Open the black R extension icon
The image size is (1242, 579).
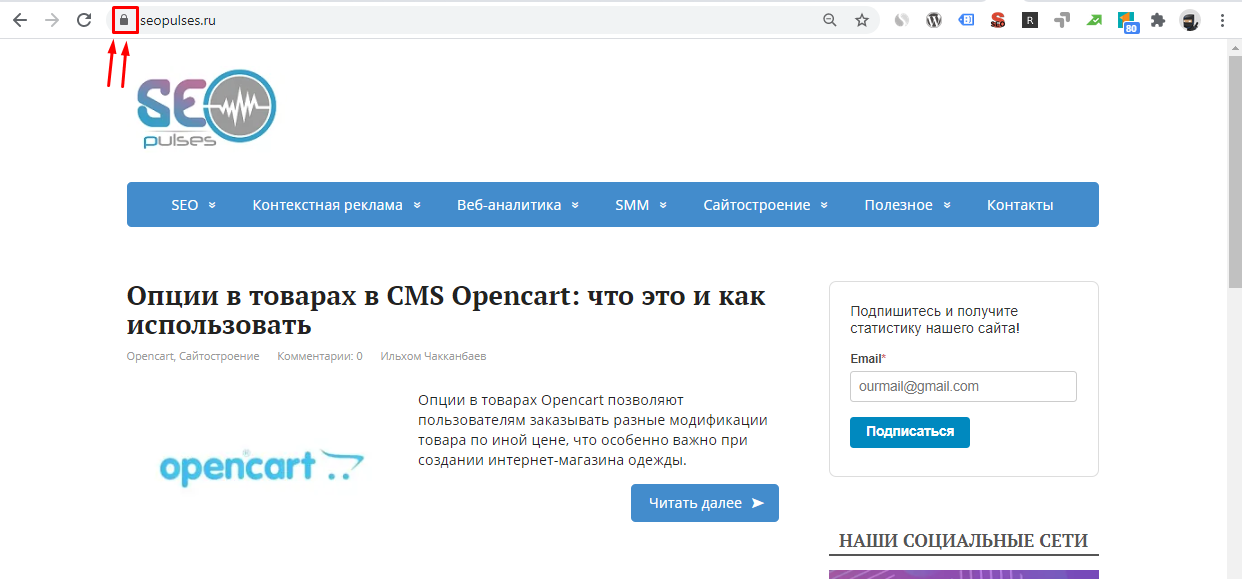[1030, 20]
